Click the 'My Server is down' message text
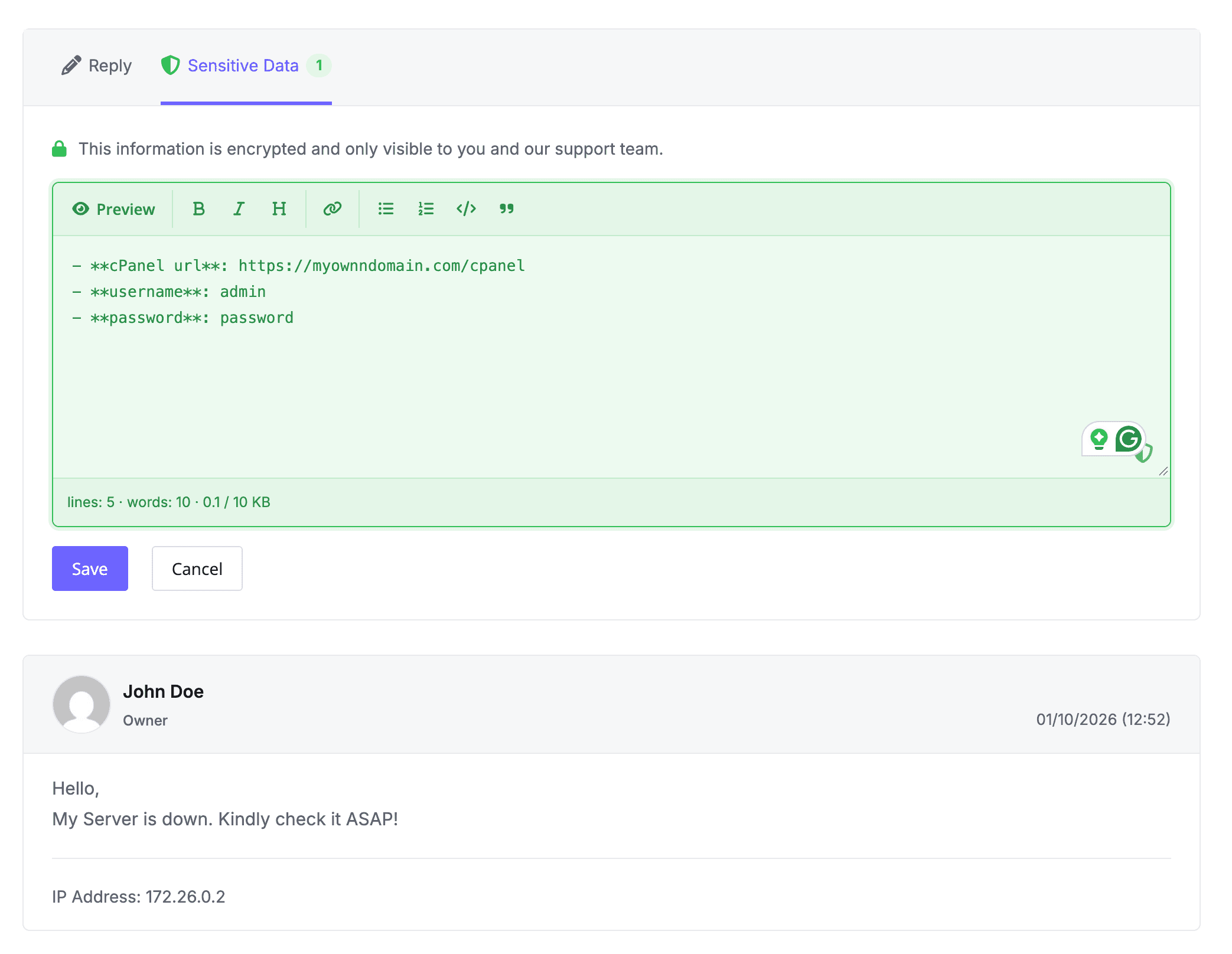Screen dimensions: 1232x954 [225, 819]
